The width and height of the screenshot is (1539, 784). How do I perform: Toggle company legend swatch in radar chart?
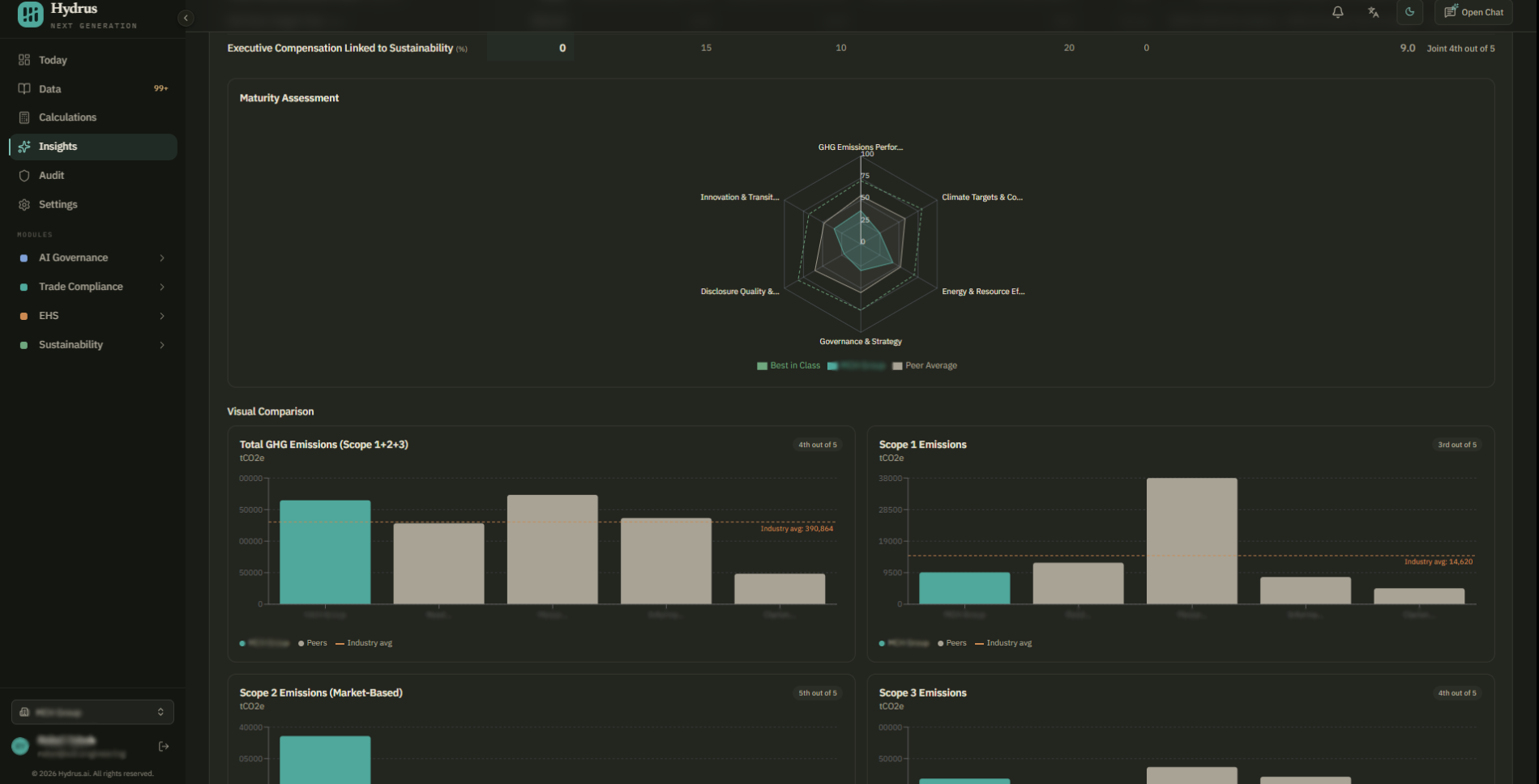pyautogui.click(x=832, y=366)
